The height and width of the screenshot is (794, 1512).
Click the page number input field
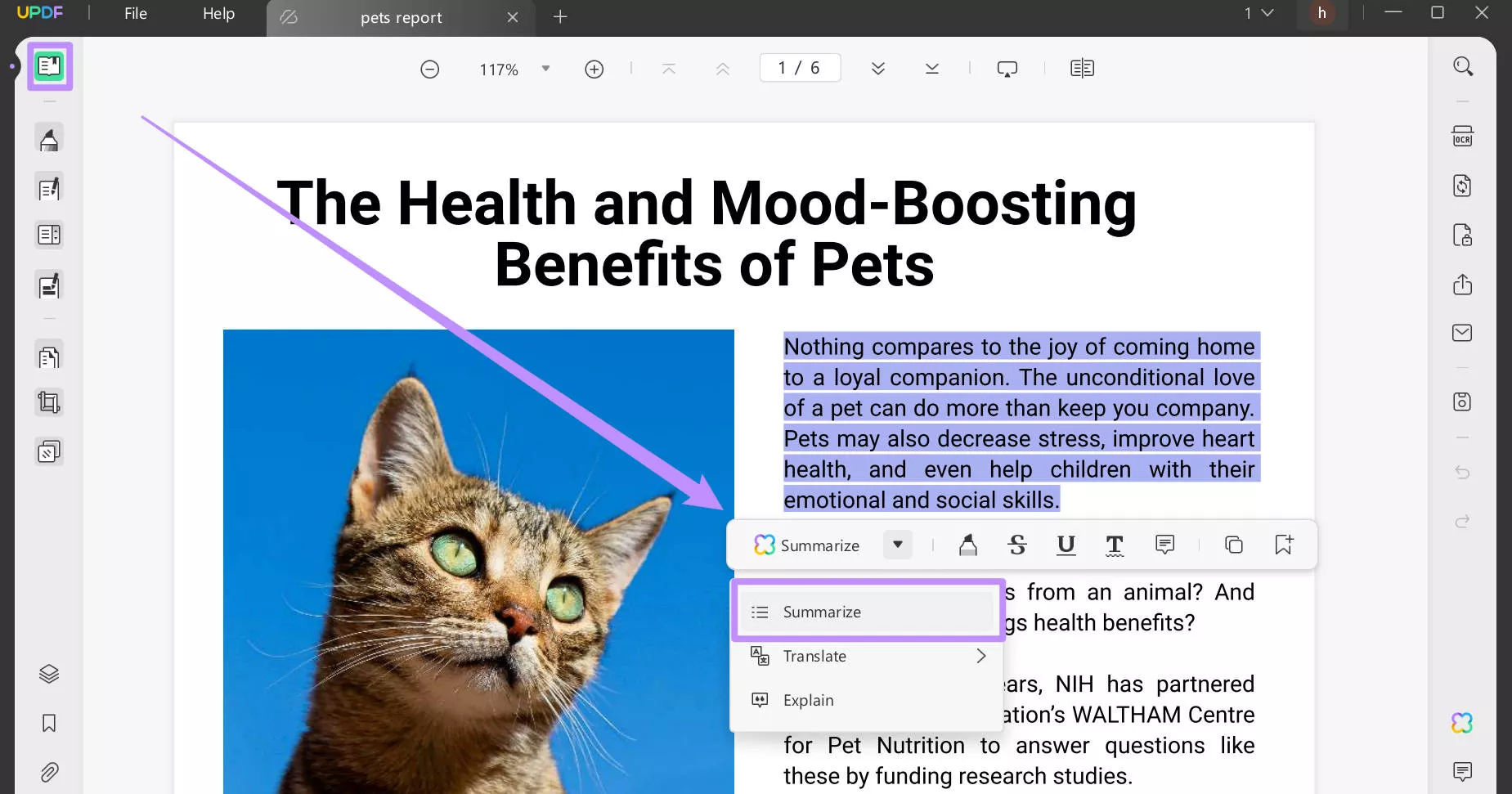click(x=800, y=68)
